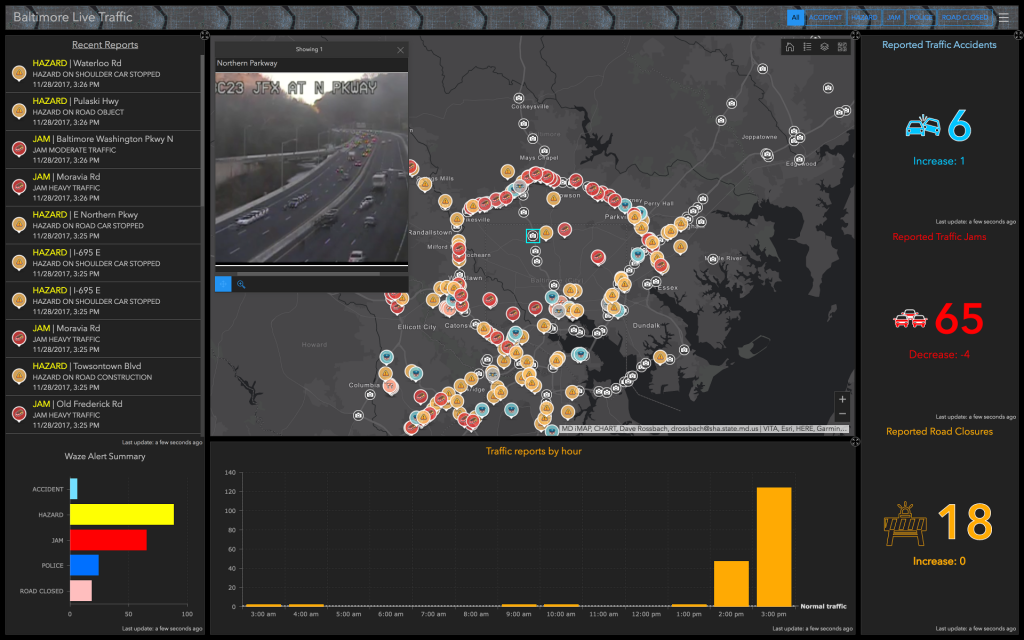Zoom in using the plus control on the map

point(842,399)
